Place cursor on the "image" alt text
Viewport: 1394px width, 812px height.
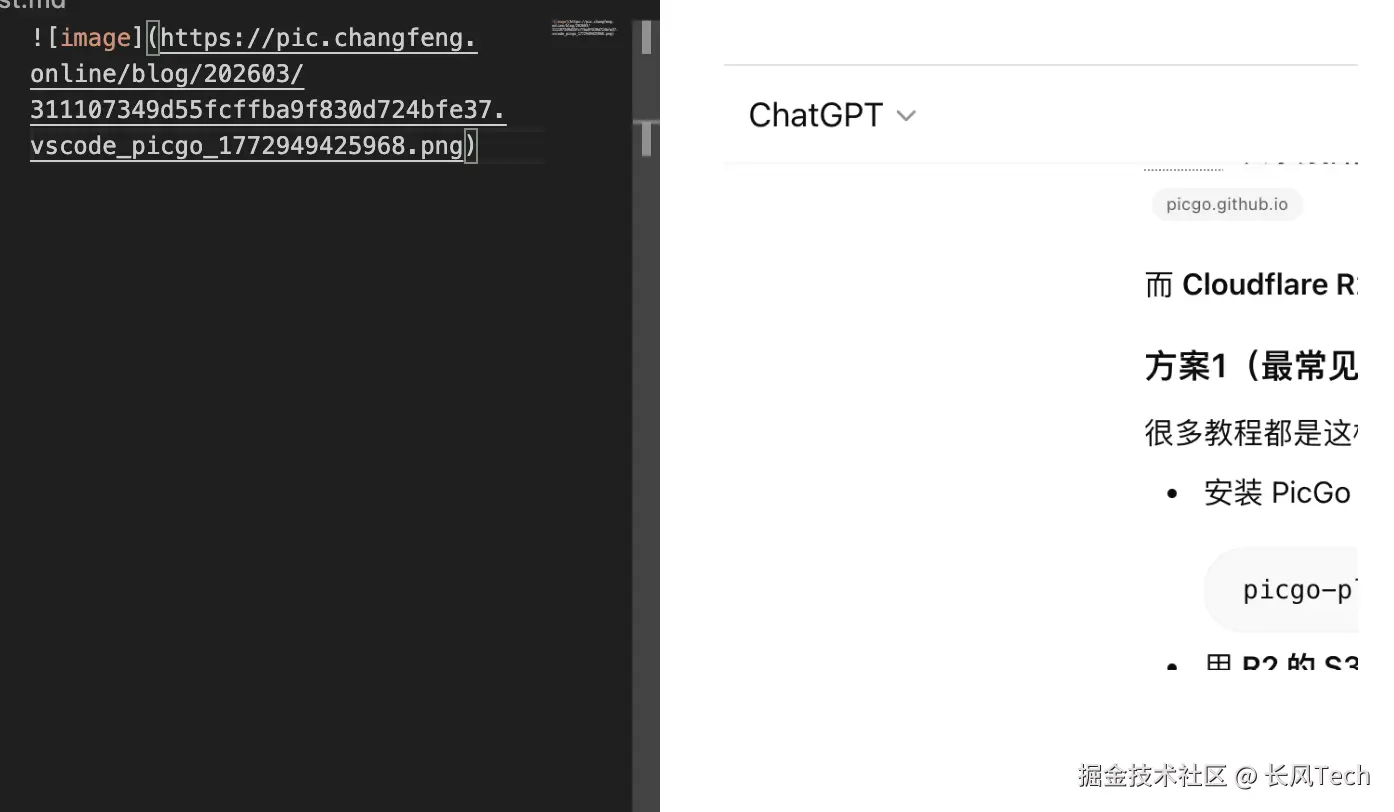click(95, 38)
